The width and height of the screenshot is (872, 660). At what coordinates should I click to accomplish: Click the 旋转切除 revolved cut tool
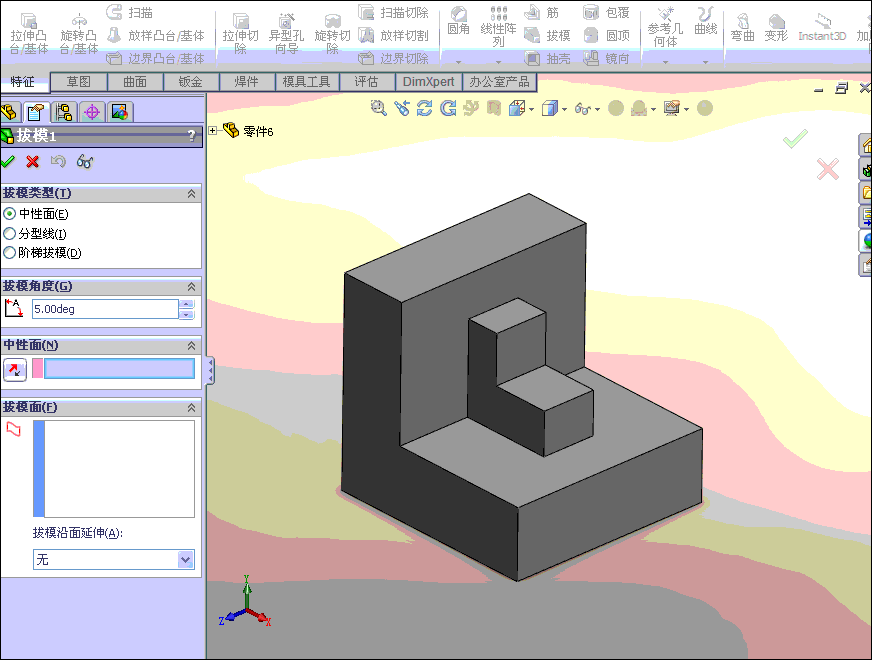pos(333,33)
